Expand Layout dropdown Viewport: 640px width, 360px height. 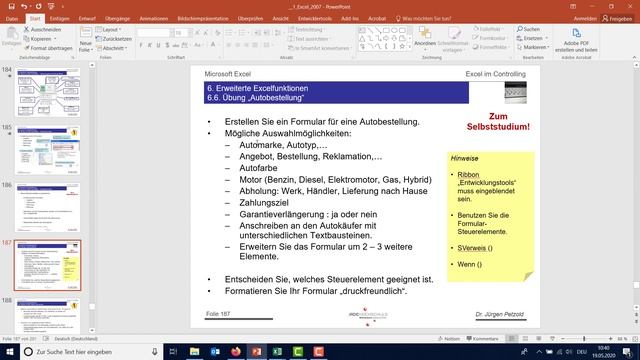click(109, 29)
